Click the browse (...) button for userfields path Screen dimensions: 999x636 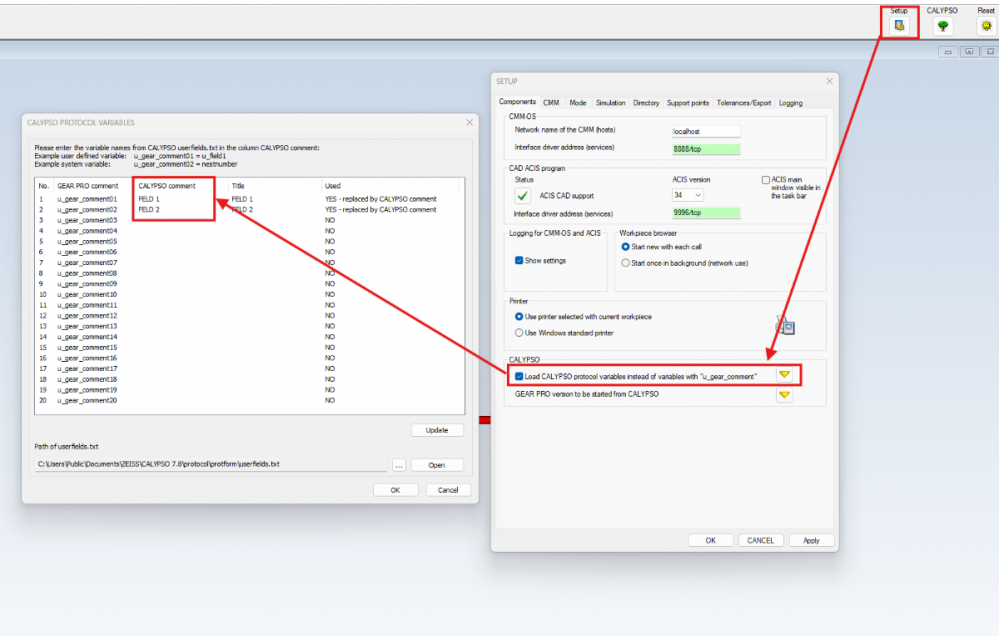(399, 465)
